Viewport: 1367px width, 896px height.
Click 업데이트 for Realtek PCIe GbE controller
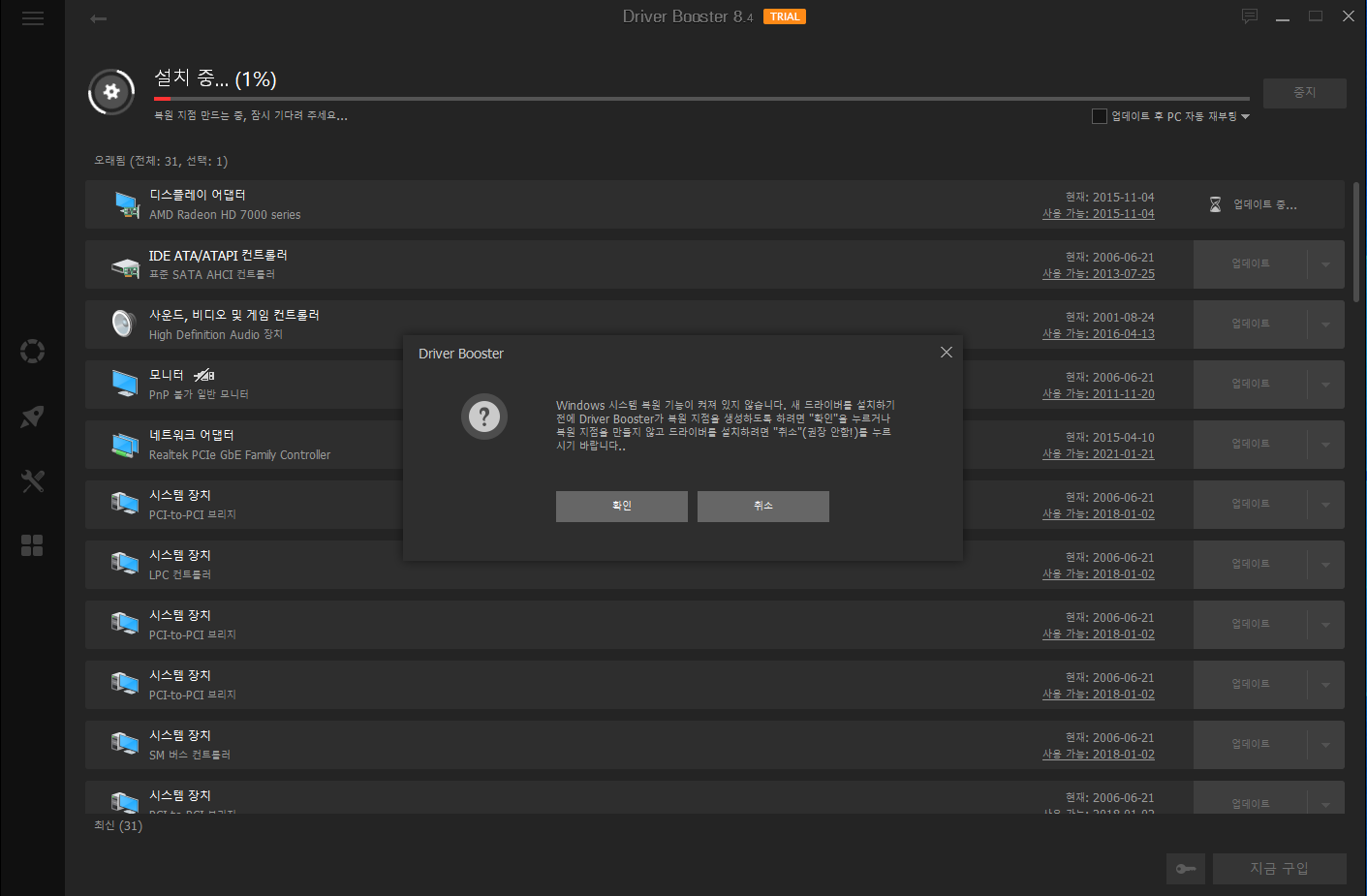tap(1251, 445)
